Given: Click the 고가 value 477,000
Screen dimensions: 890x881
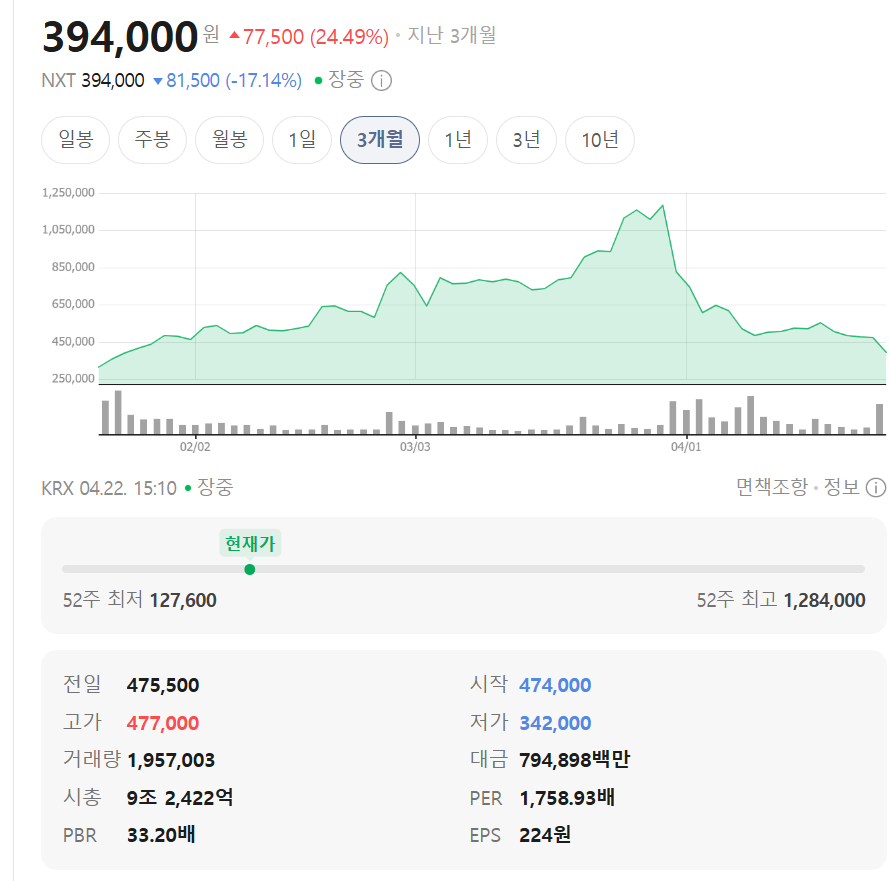Looking at the screenshot, I should click(x=163, y=723).
